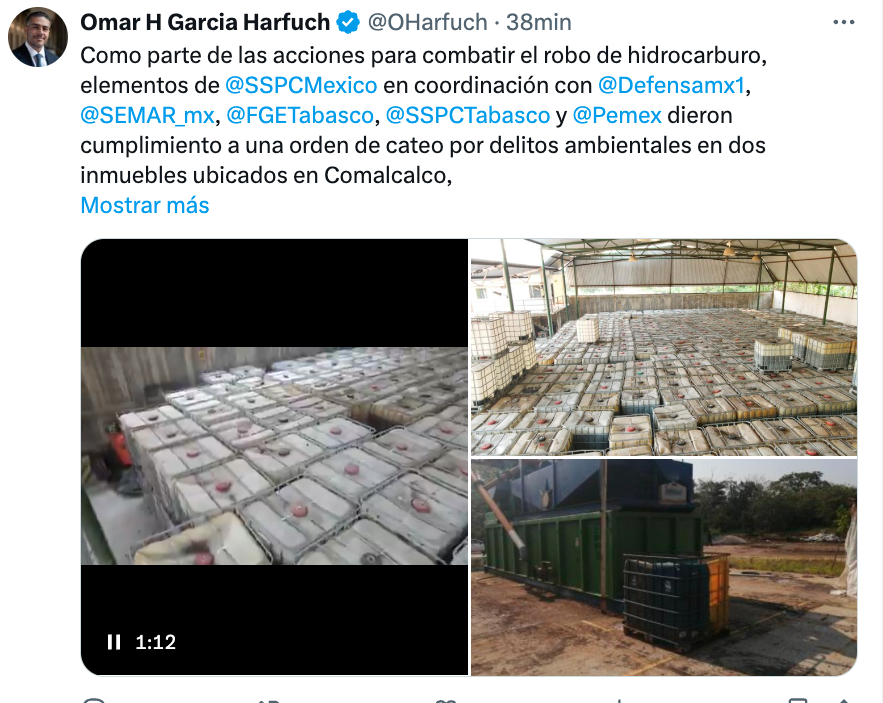Image resolution: width=883 pixels, height=703 pixels.
Task: Open the video of white container tanks
Action: click(274, 456)
